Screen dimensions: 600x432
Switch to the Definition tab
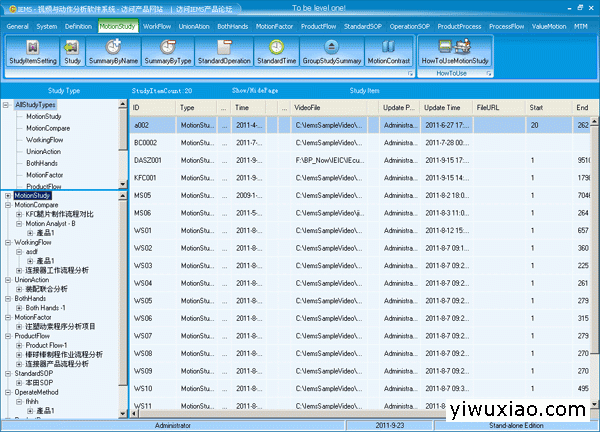coord(78,26)
